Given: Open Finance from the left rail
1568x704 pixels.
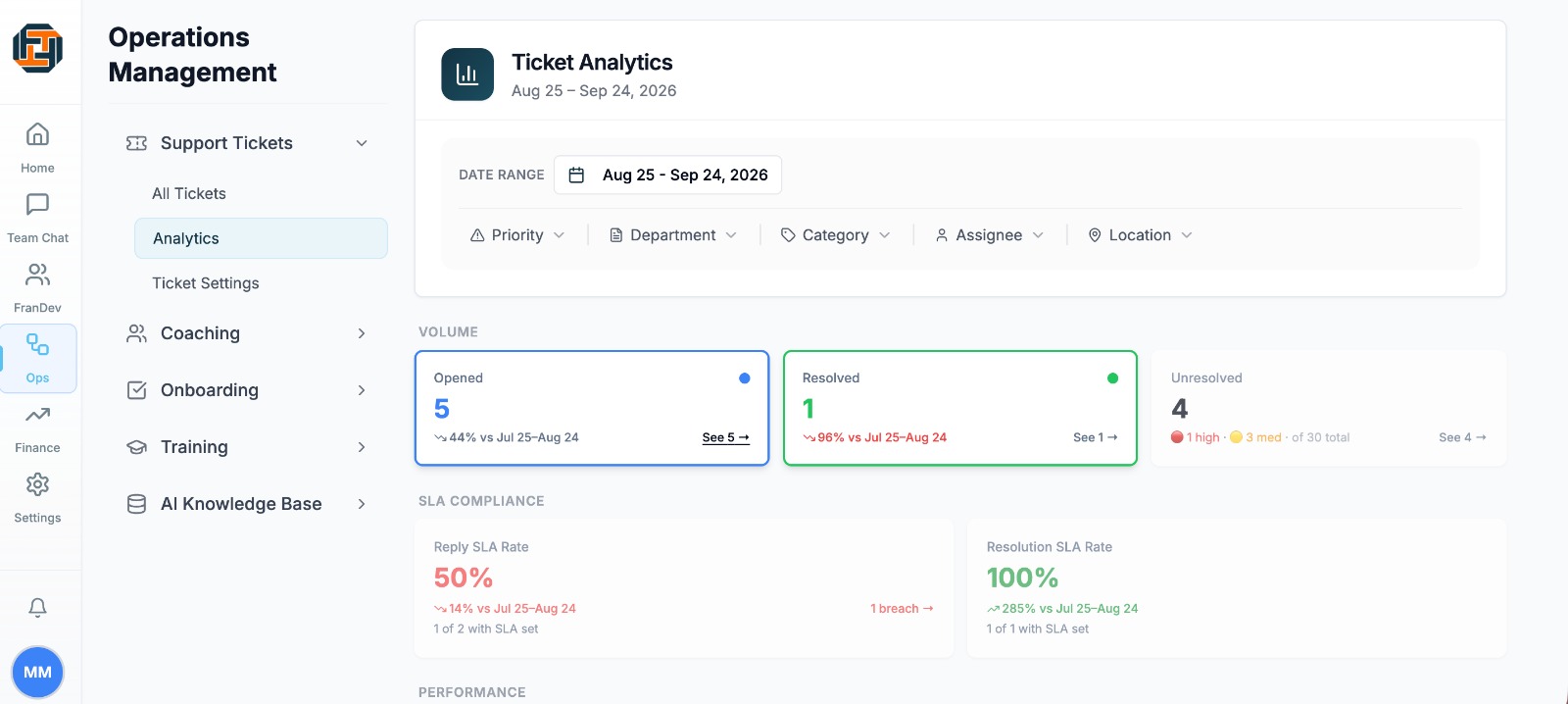Looking at the screenshot, I should 37,427.
